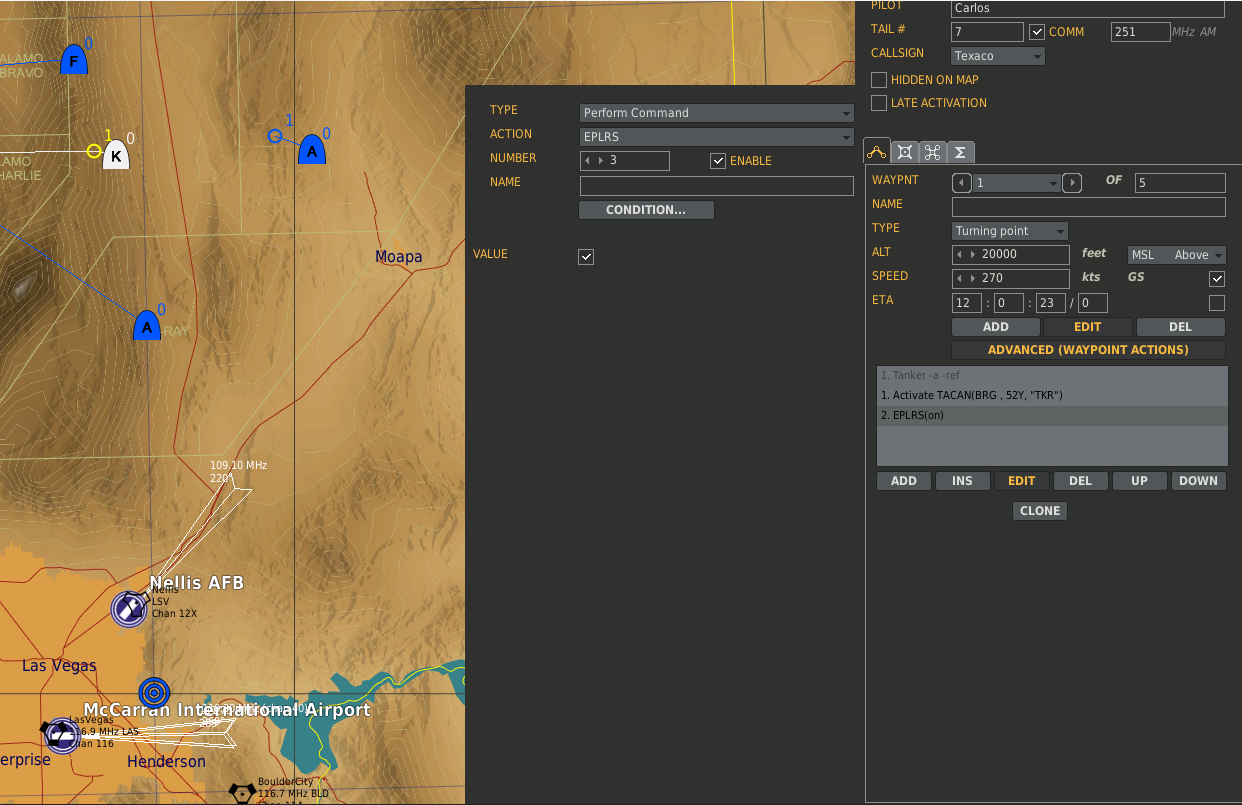Open the waypoint TYPE Turning point dropdown
This screenshot has width=1242, height=805.
click(1010, 231)
